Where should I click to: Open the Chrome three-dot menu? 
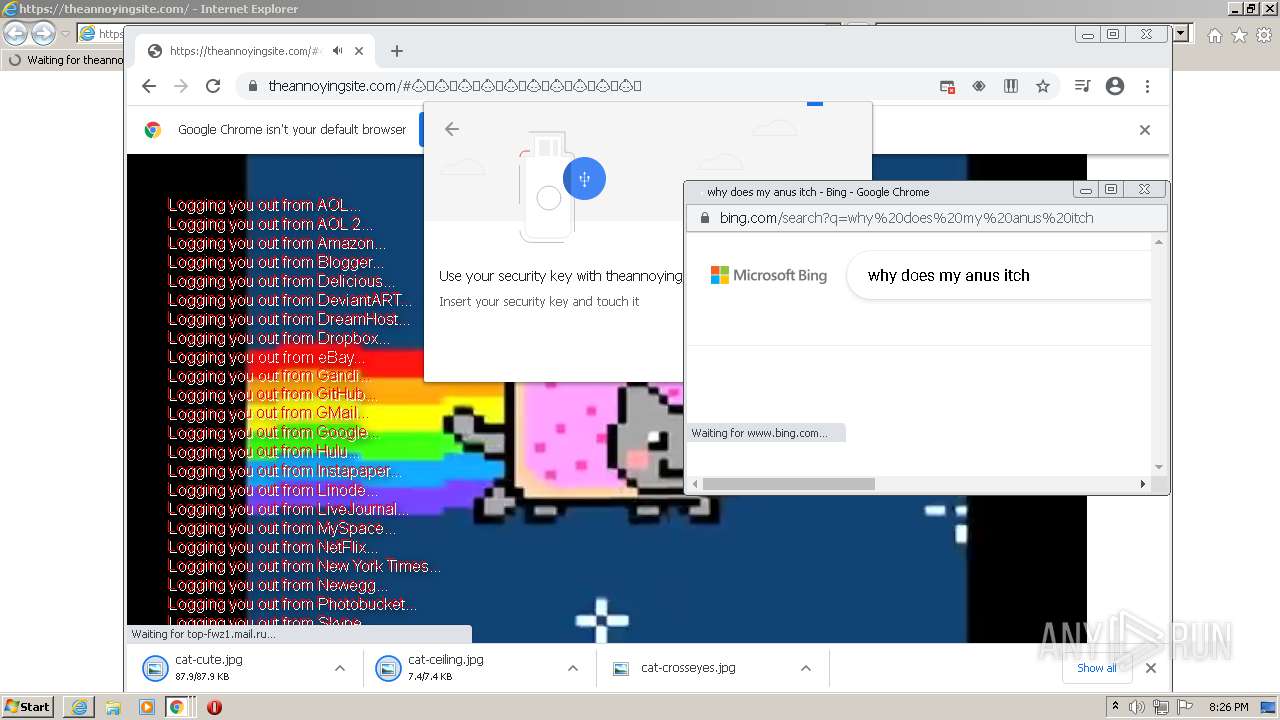(x=1147, y=86)
